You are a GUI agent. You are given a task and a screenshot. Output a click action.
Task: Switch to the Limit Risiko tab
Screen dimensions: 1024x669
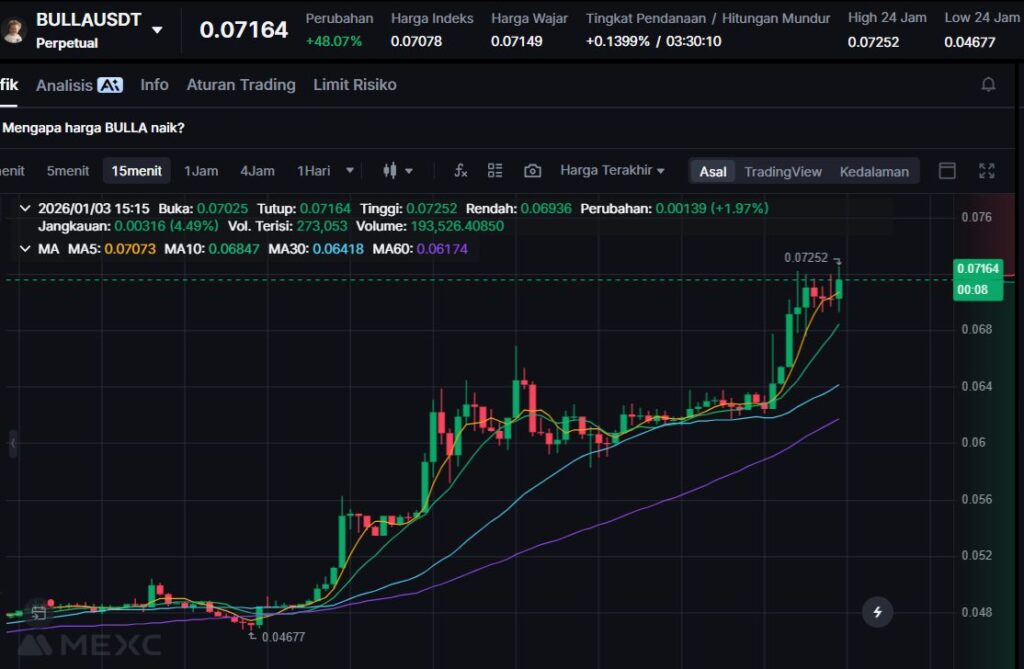355,85
